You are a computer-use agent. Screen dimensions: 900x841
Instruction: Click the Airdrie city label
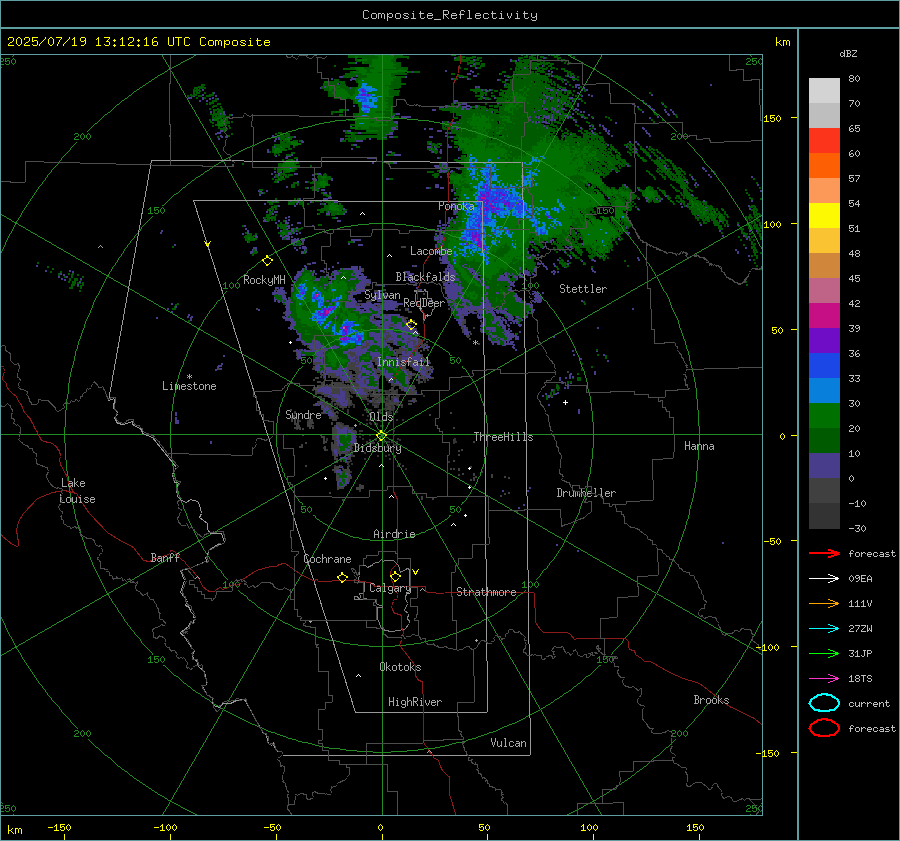(x=394, y=534)
